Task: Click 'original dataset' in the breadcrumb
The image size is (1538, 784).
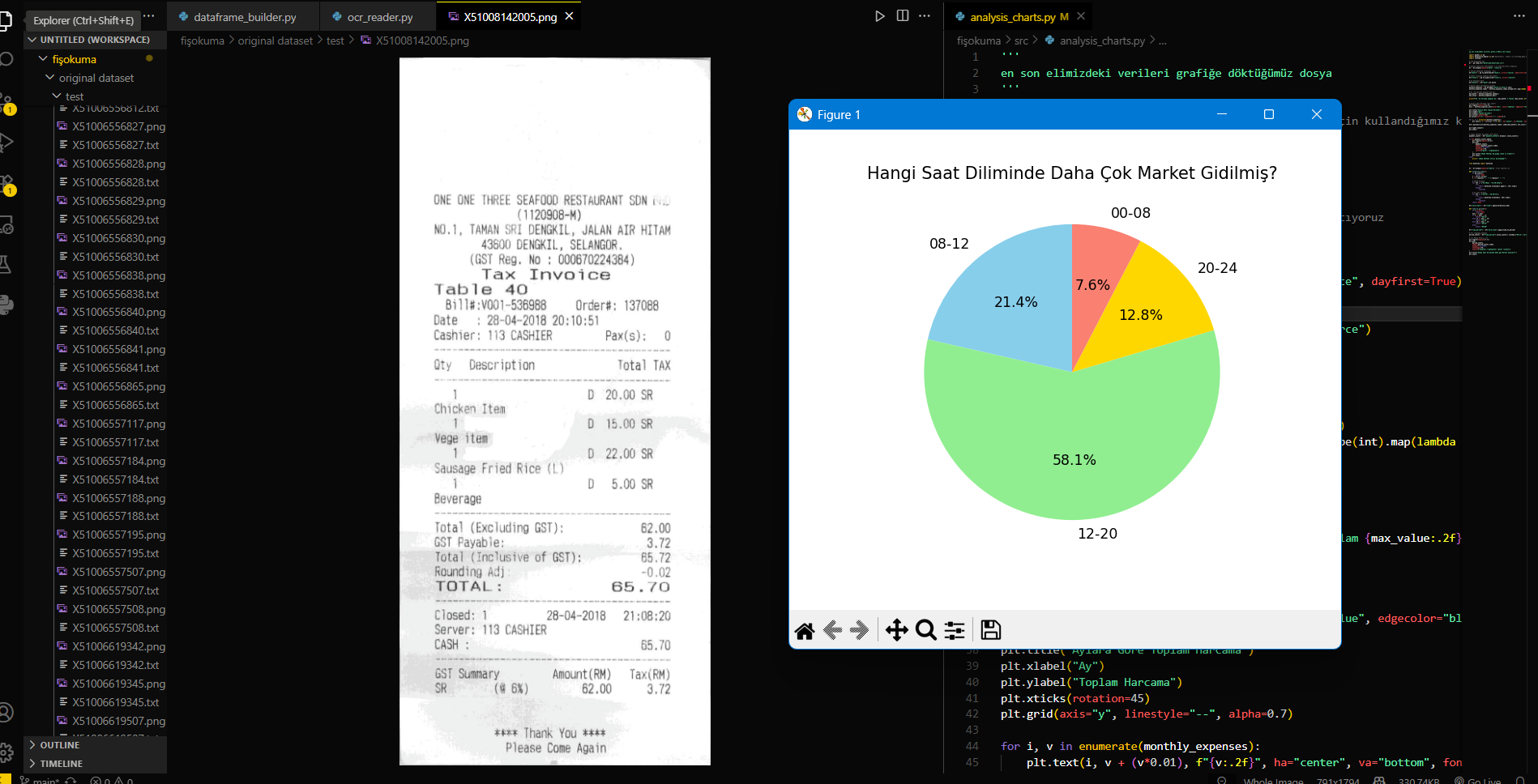Action: [x=275, y=40]
